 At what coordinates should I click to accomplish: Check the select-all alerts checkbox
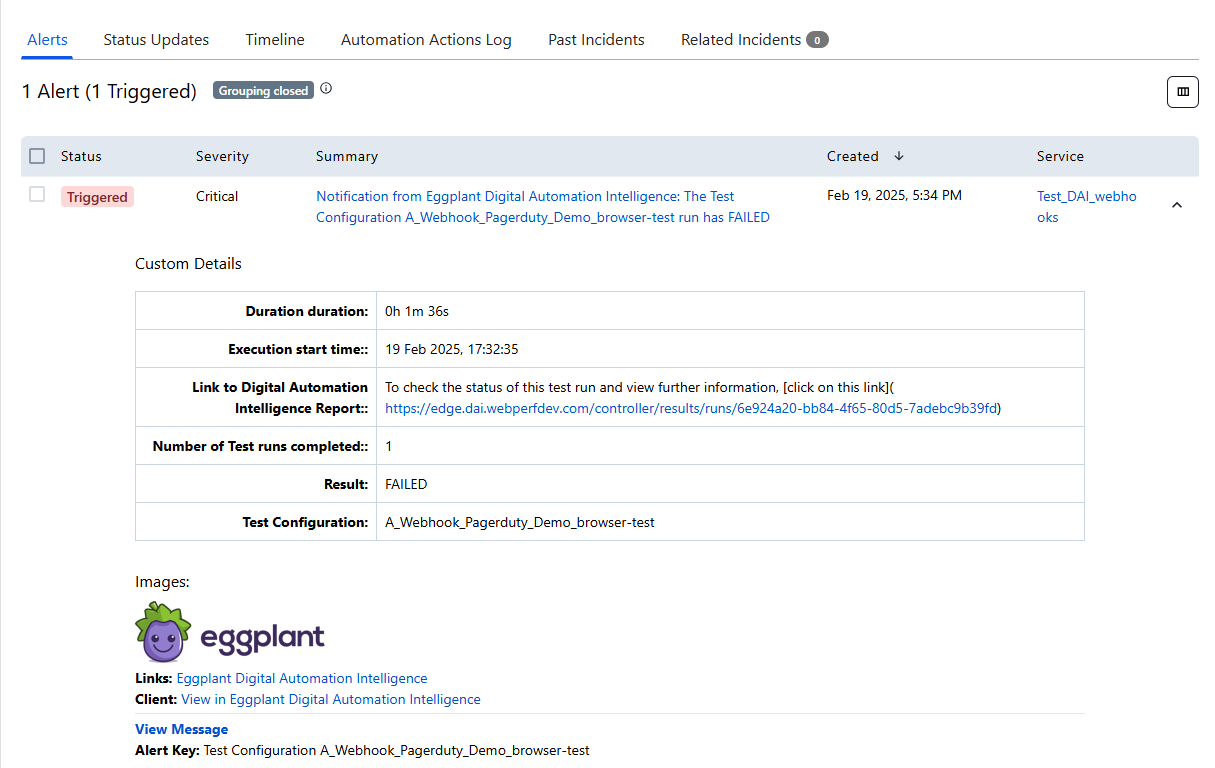(37, 156)
